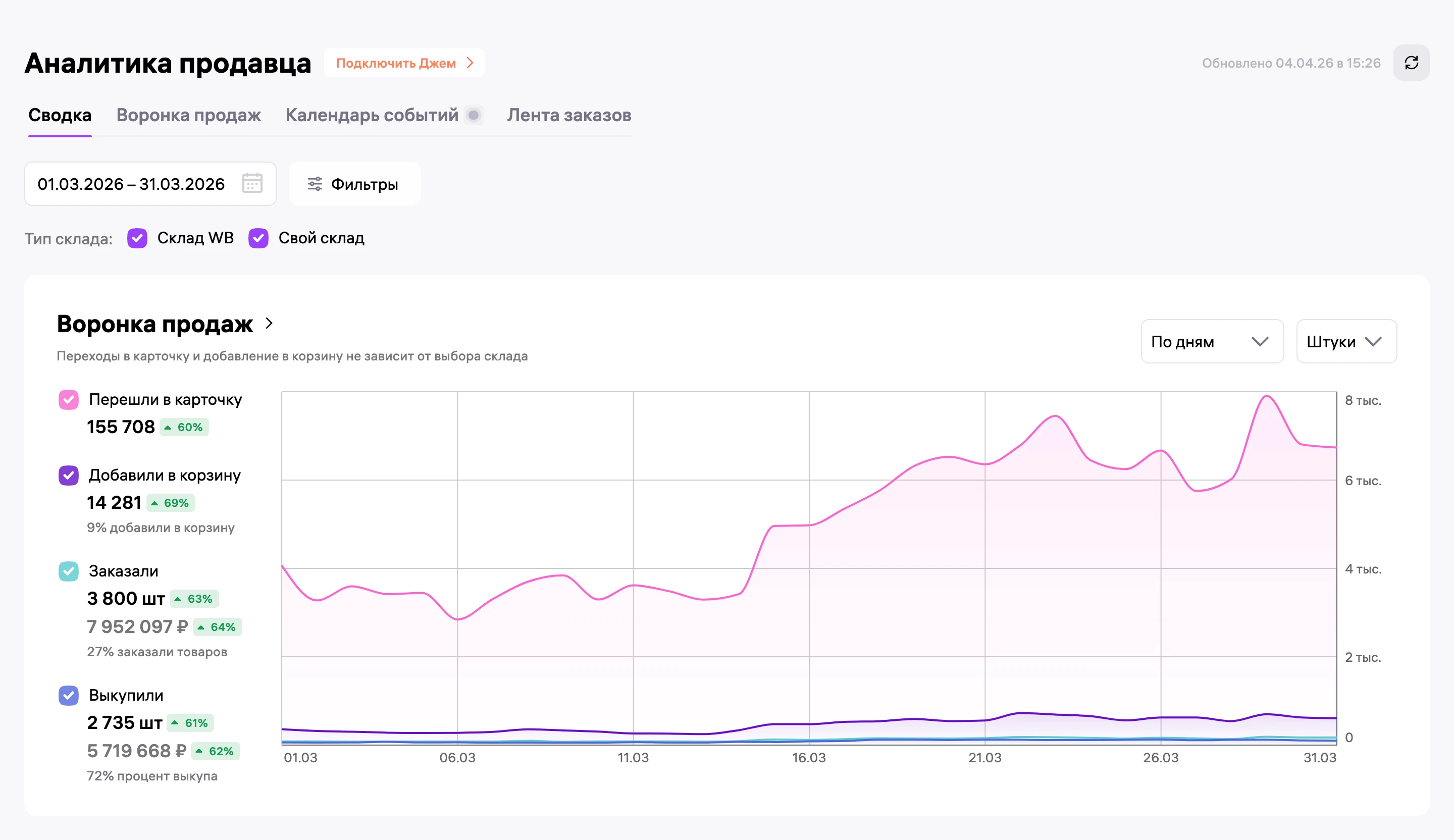Click the 60% growth badge
The width and height of the screenshot is (1454, 840).
pyautogui.click(x=184, y=428)
